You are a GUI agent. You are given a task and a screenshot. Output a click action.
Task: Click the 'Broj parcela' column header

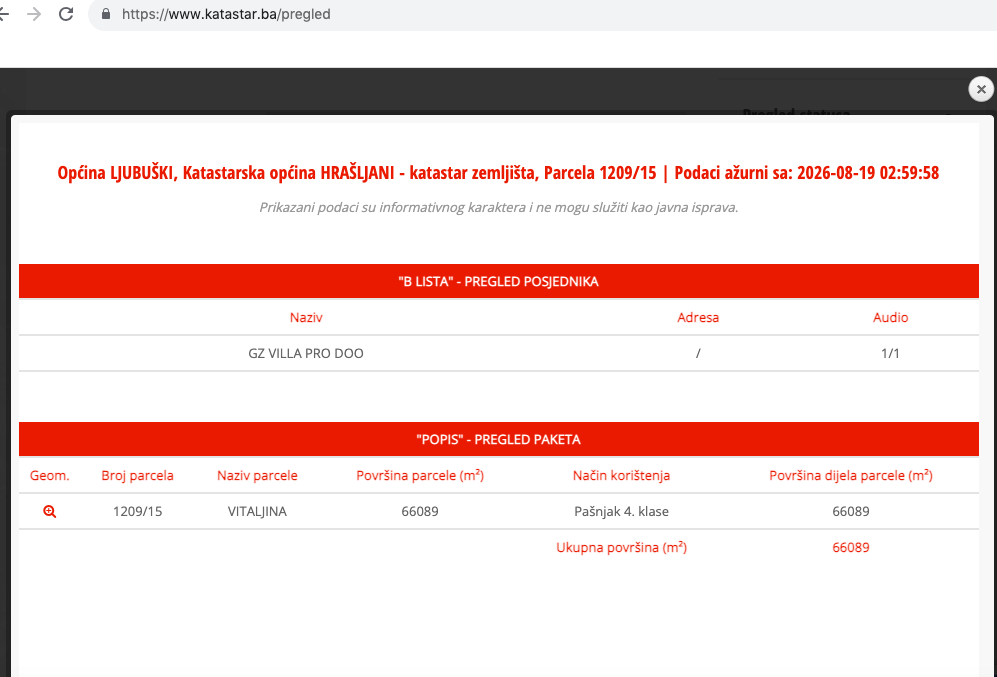(137, 475)
